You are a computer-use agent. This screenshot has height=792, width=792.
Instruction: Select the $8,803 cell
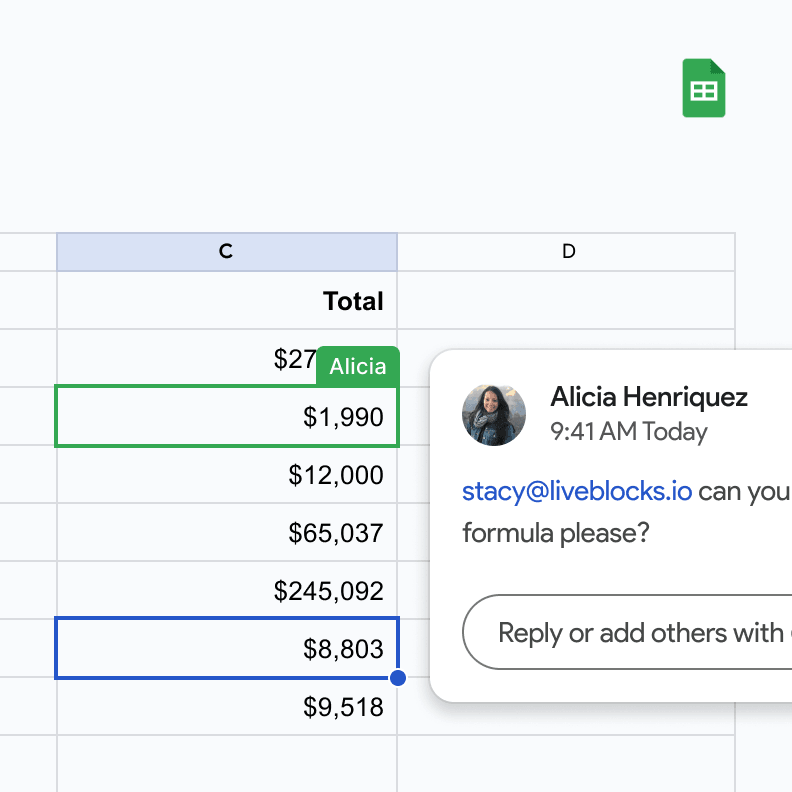click(227, 648)
